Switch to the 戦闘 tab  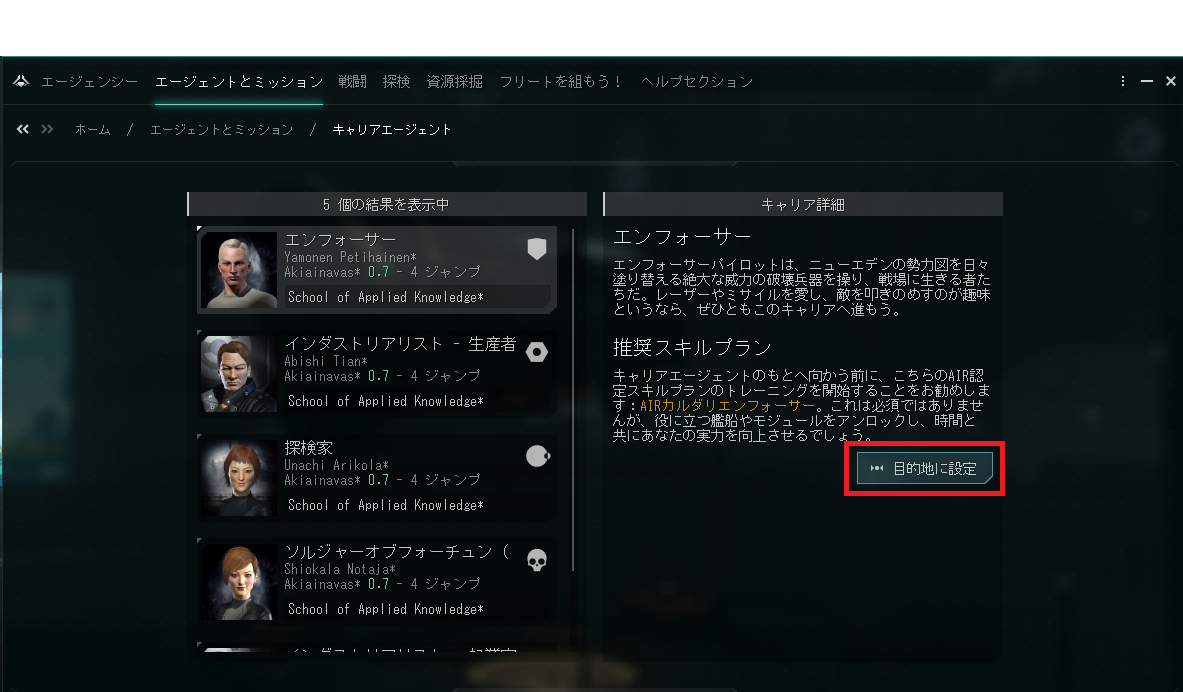click(352, 82)
